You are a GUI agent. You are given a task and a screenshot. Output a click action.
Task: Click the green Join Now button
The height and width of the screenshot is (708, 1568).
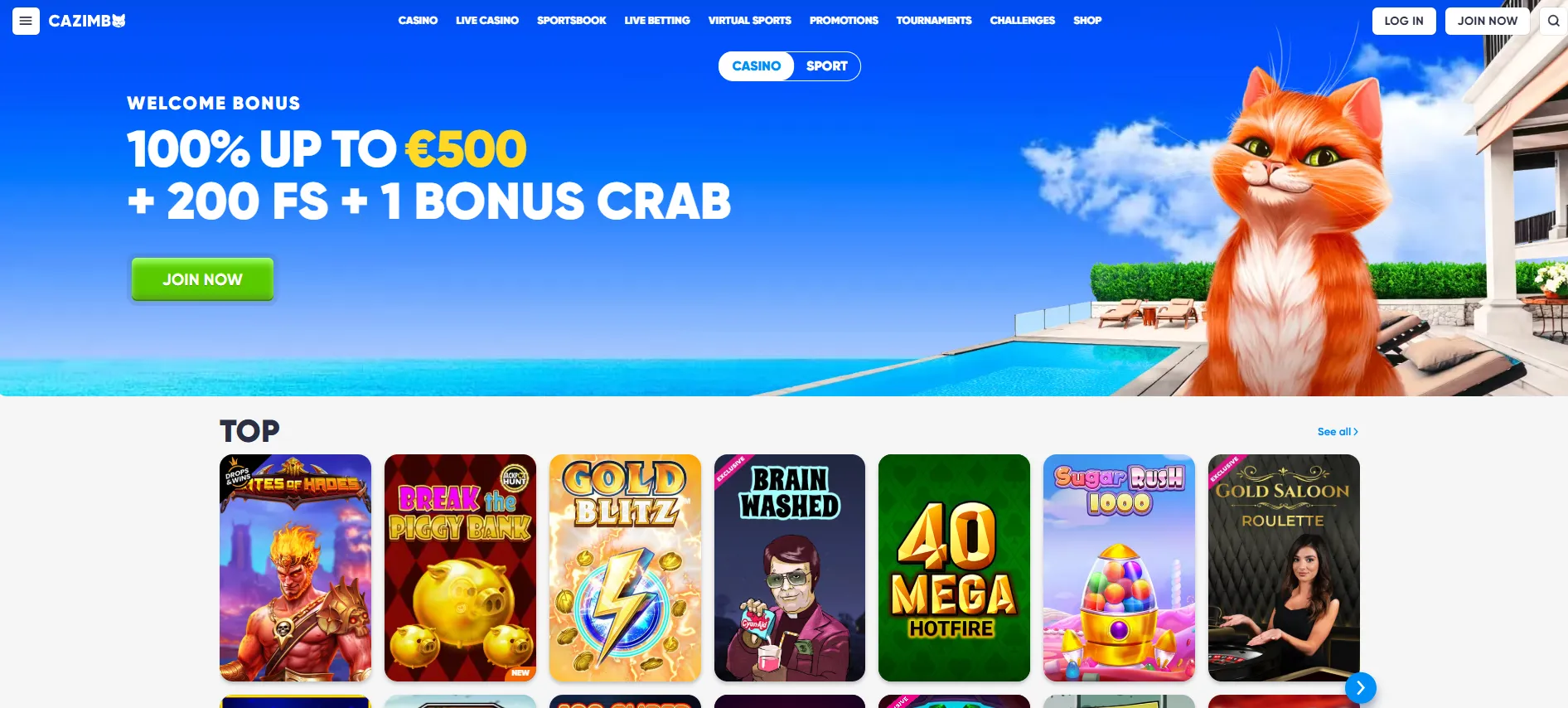point(202,279)
